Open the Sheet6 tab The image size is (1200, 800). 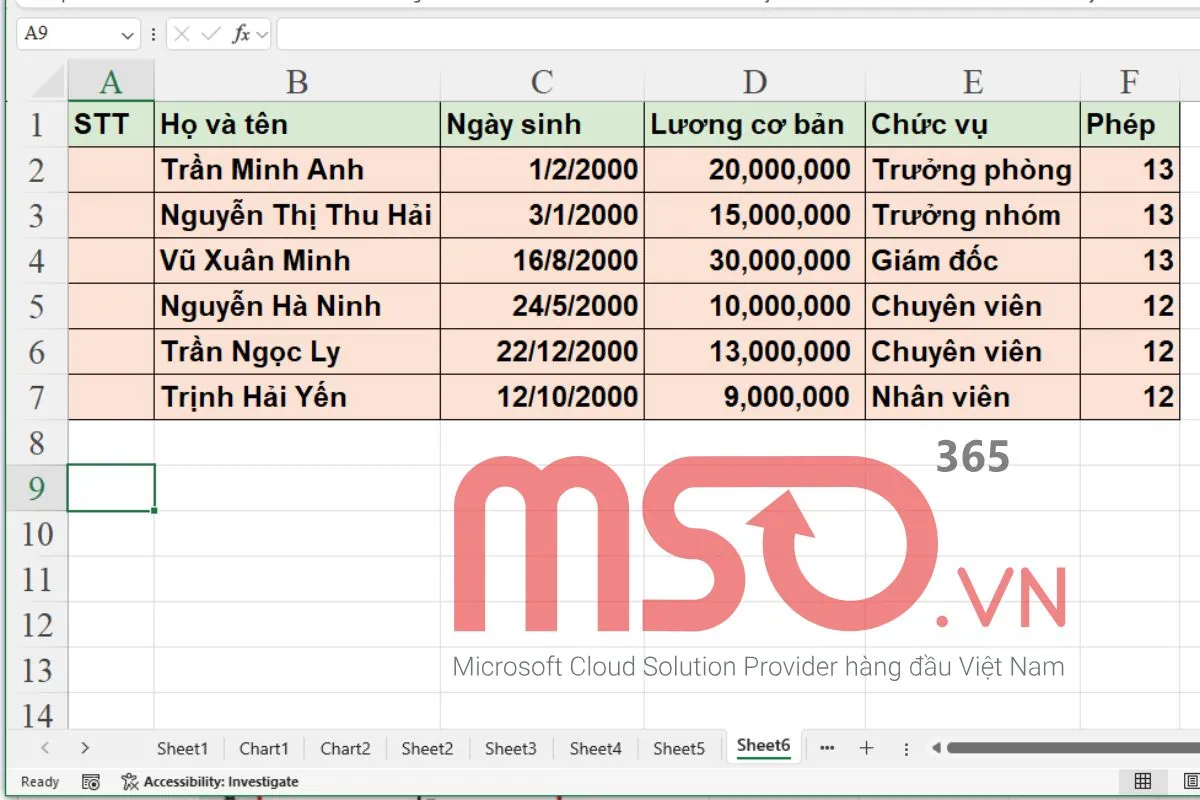763,746
